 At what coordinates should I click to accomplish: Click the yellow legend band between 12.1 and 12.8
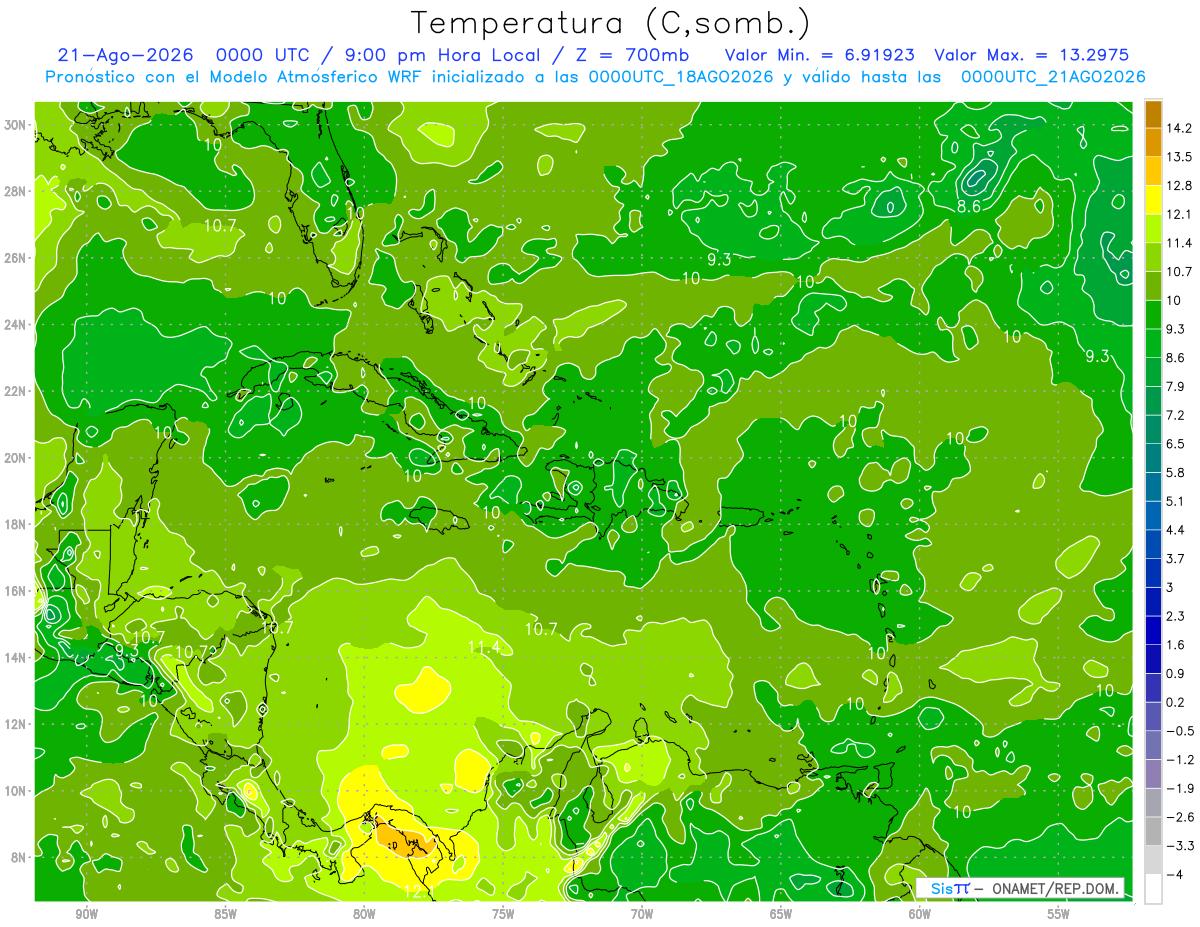[x=1153, y=199]
